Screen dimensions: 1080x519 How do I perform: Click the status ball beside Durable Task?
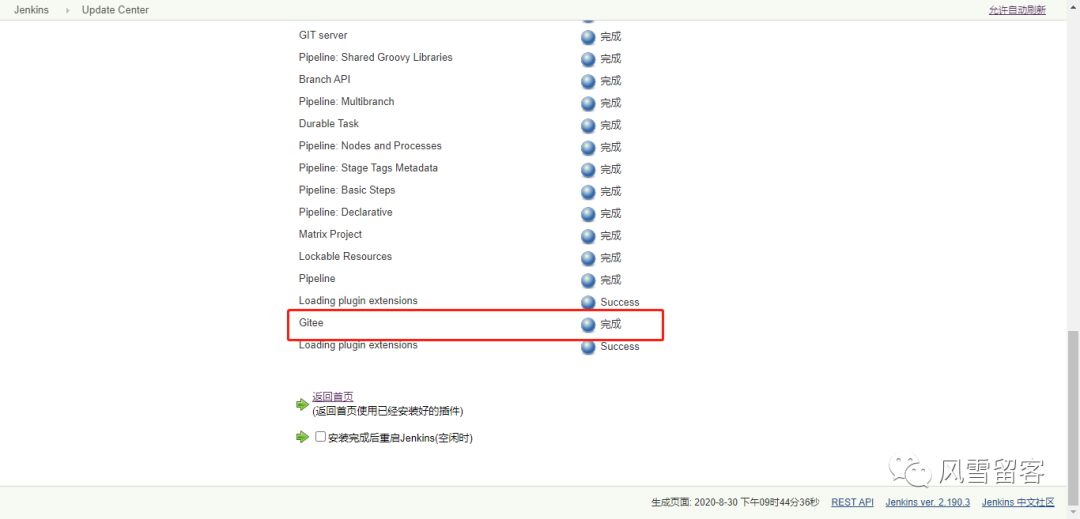click(x=588, y=125)
